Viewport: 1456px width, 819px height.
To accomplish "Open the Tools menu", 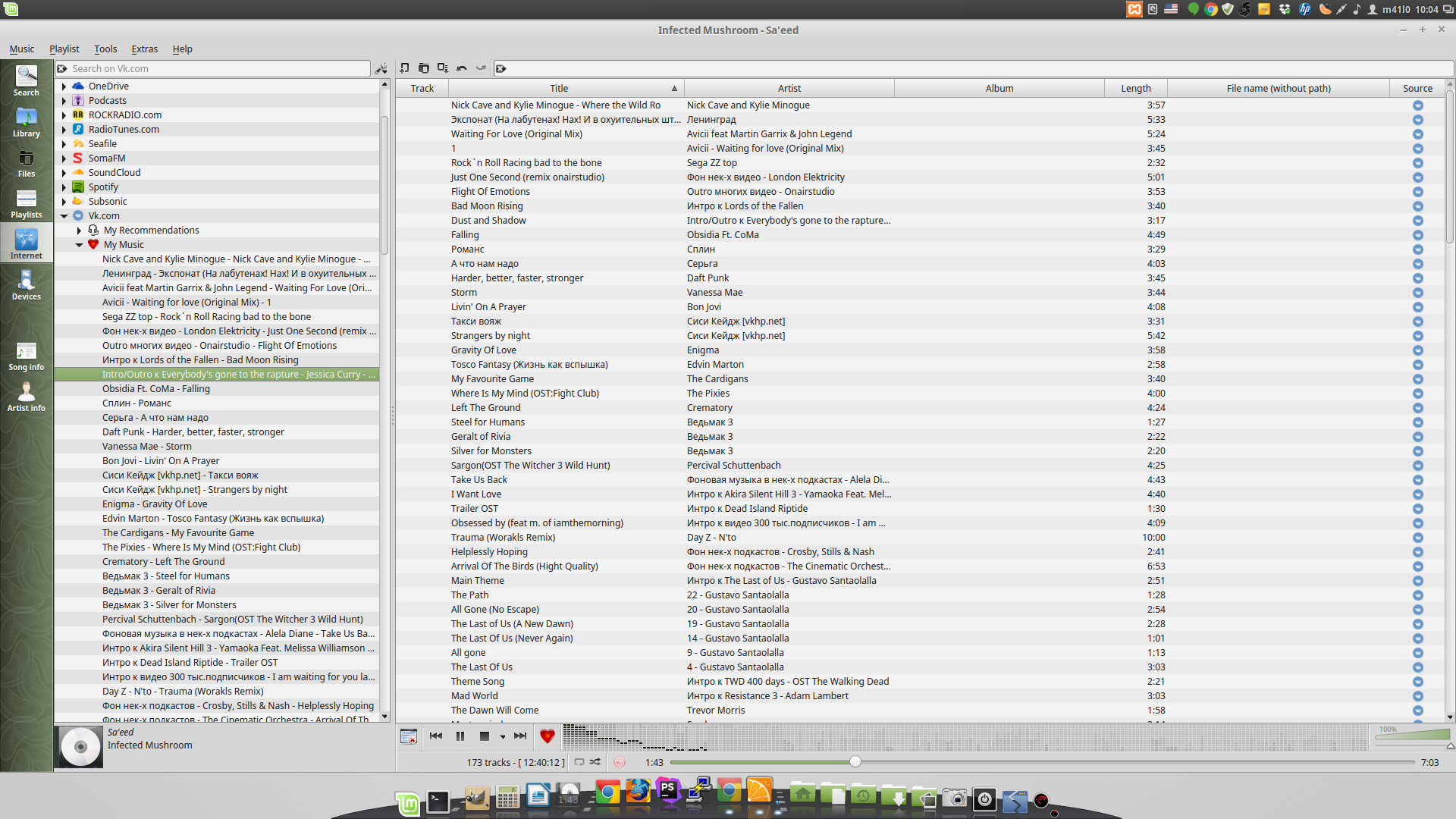I will point(105,49).
